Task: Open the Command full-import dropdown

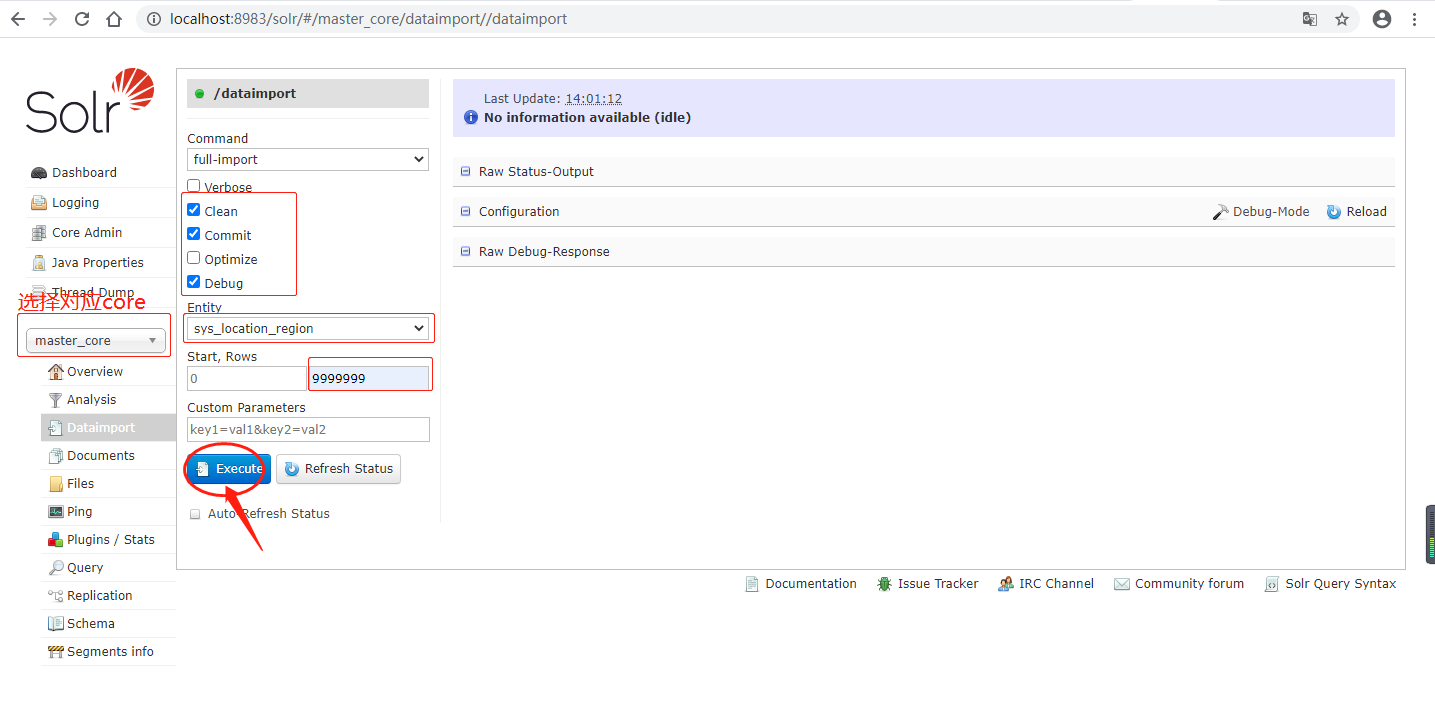Action: pyautogui.click(x=307, y=159)
